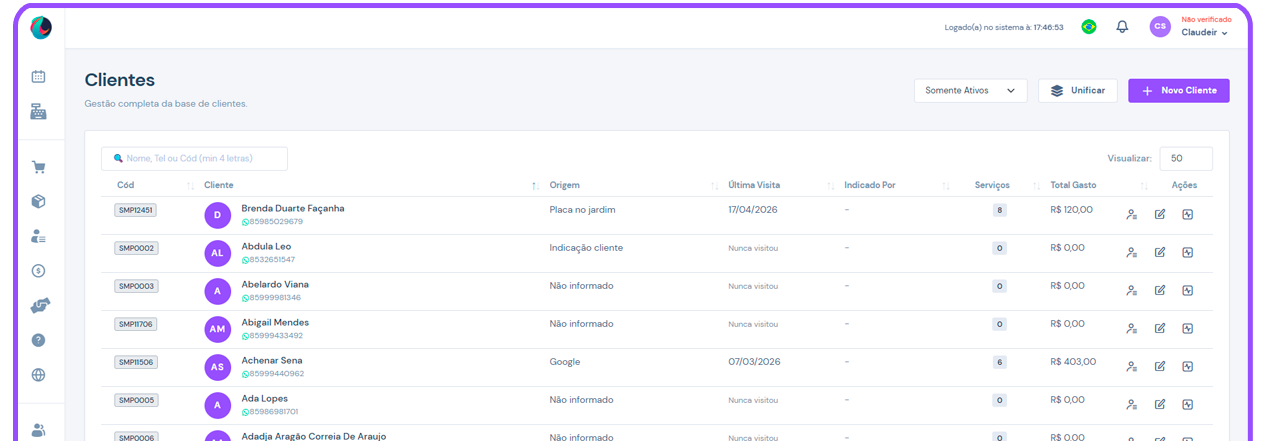The height and width of the screenshot is (441, 1261).
Task: Click the Visualizar rows count field
Action: tap(1186, 158)
